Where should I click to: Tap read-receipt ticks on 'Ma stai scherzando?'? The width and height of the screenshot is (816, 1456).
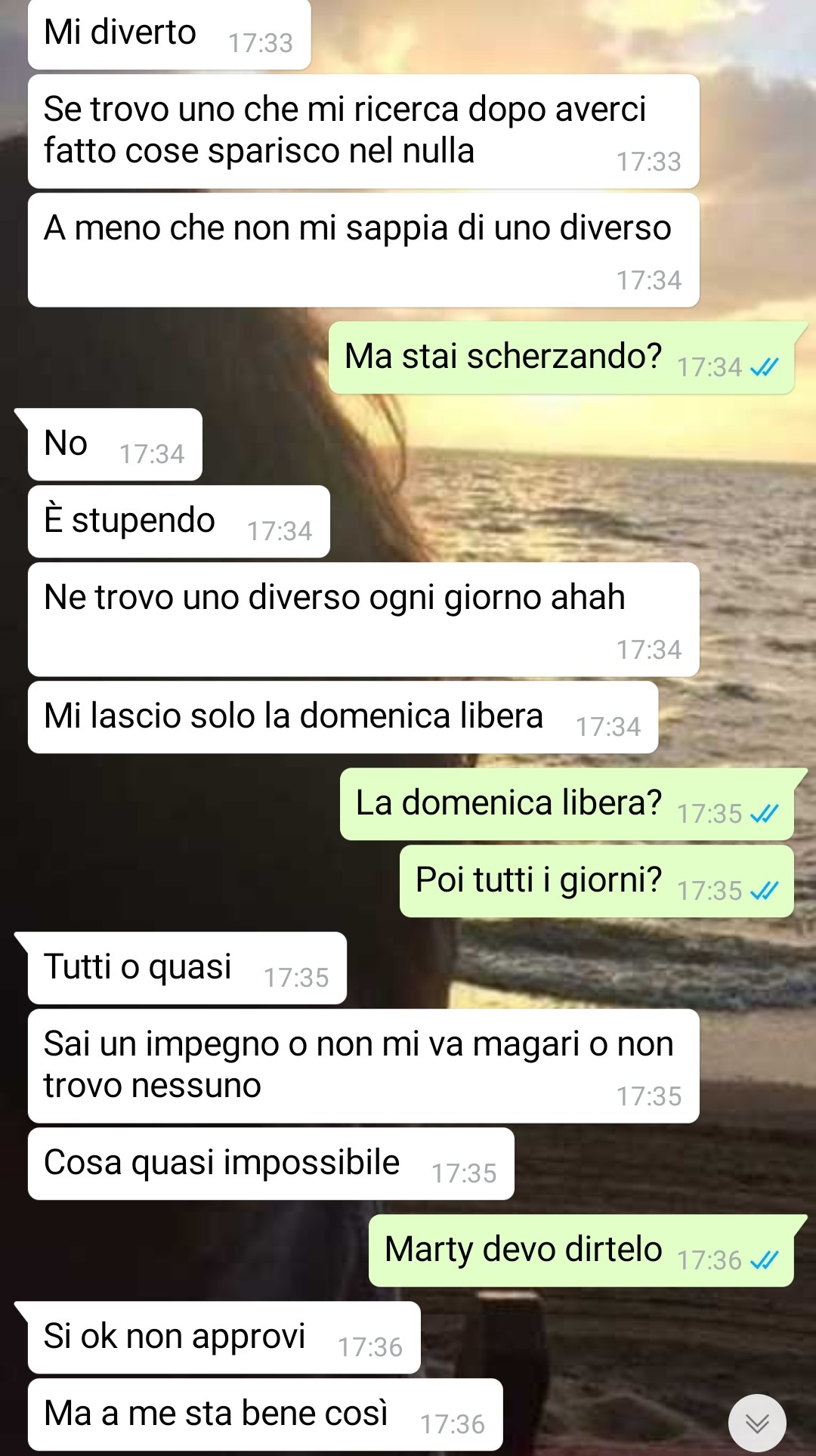(764, 367)
